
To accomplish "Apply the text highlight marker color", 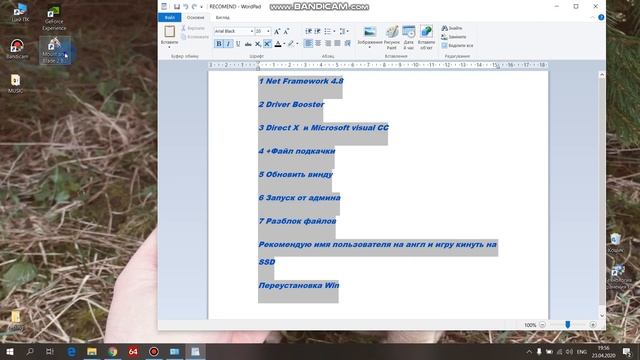I will (291, 44).
